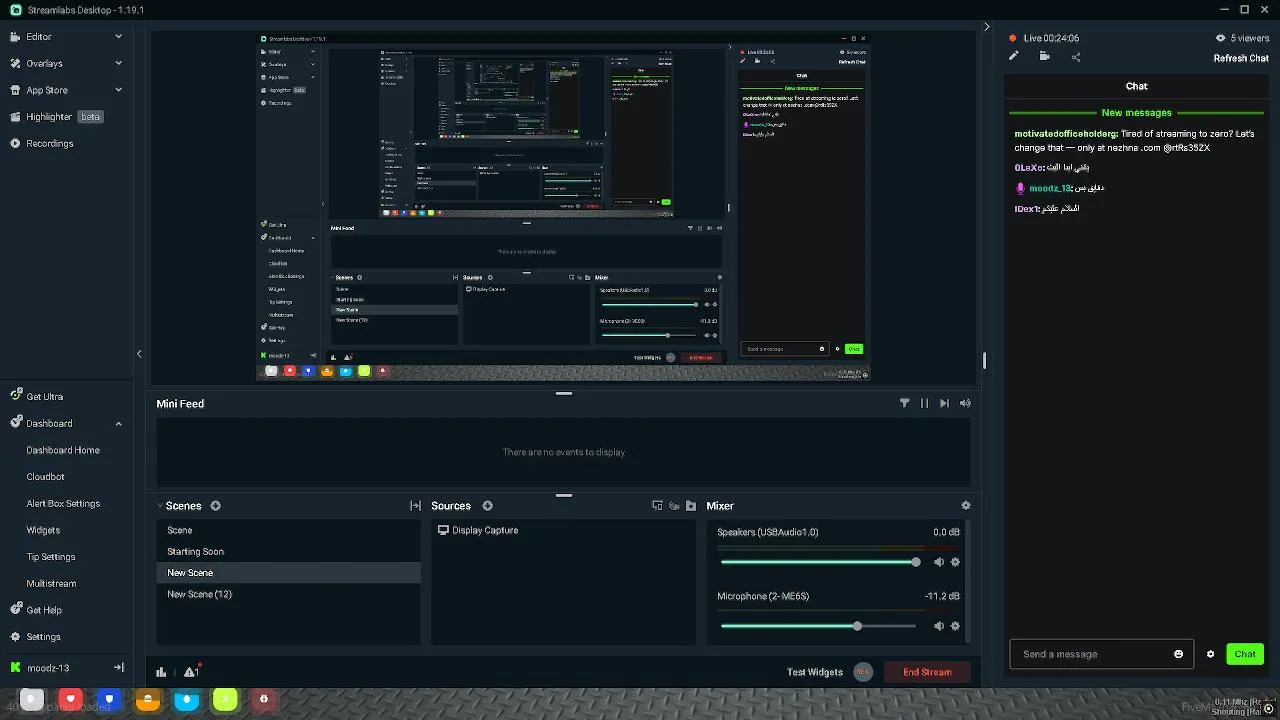Screen dimensions: 1280x720
Task: Expand the Editor menu chevron
Action: [118, 37]
